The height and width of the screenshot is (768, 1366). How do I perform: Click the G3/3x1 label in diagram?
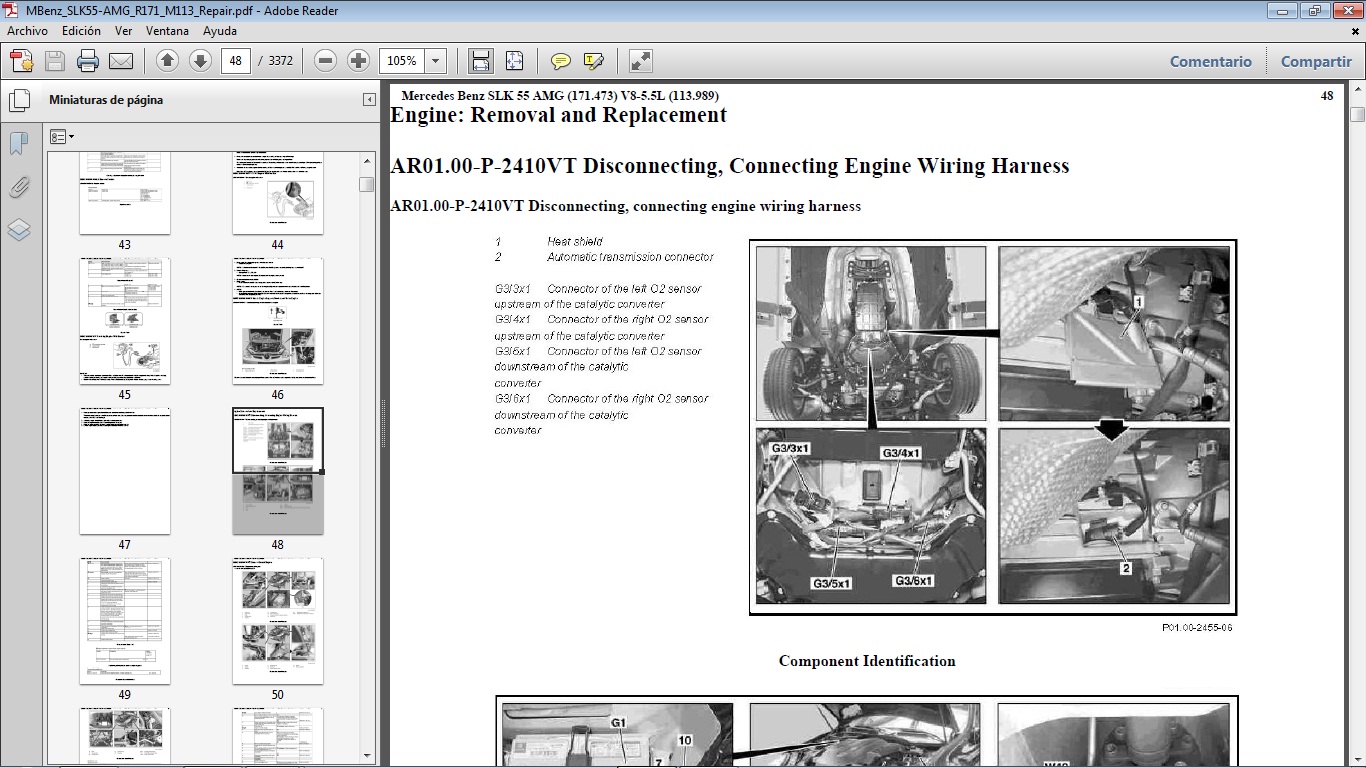(791, 449)
